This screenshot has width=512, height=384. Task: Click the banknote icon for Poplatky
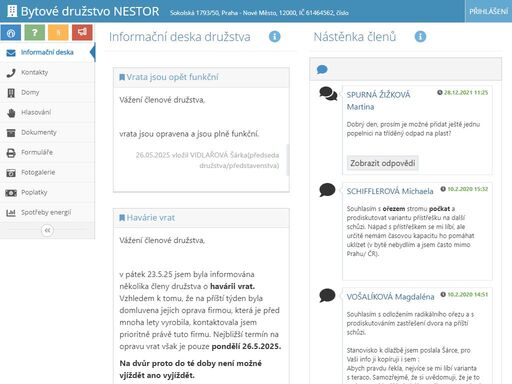[x=11, y=193]
